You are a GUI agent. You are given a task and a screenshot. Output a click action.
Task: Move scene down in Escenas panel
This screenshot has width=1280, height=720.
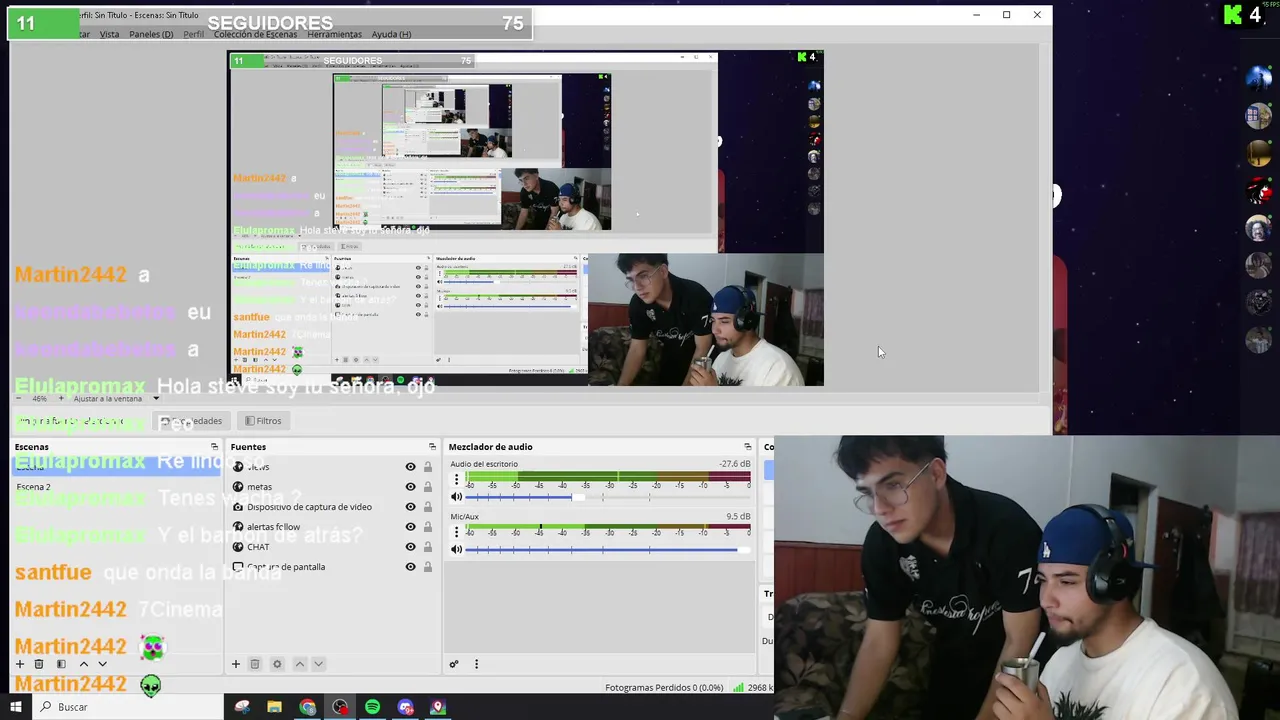102,664
